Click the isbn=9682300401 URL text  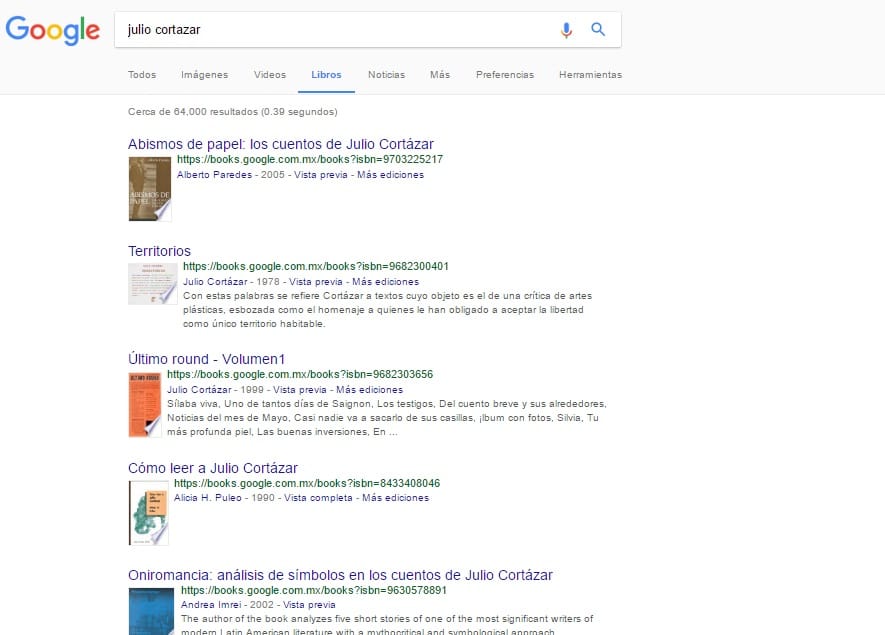pos(316,266)
